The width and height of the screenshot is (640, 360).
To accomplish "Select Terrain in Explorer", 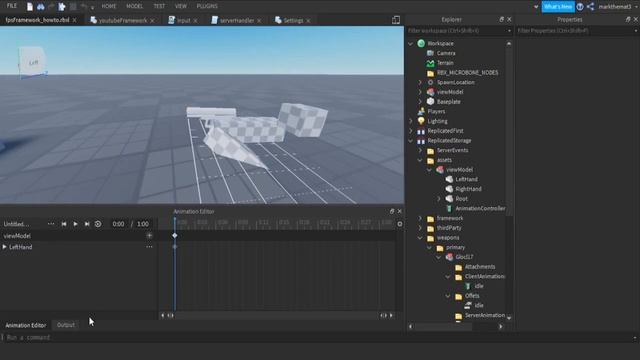I will tap(445, 63).
